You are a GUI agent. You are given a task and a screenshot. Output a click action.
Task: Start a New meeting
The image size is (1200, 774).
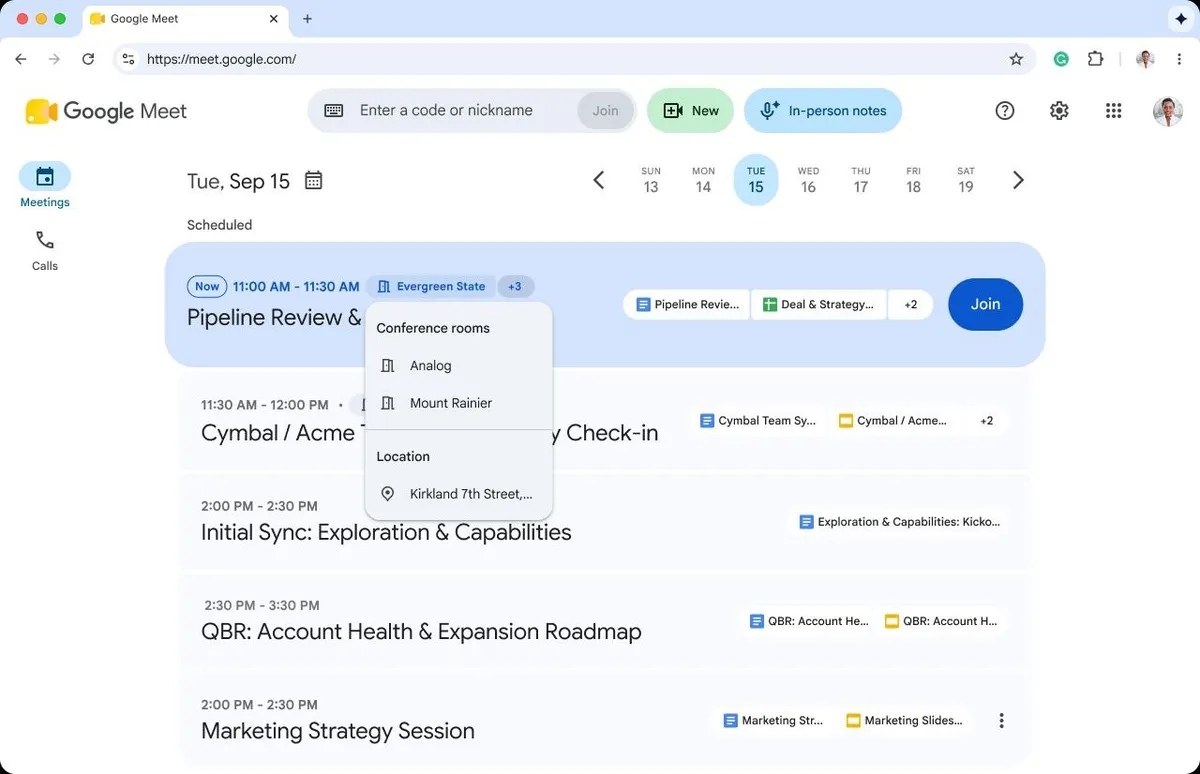[x=690, y=111]
